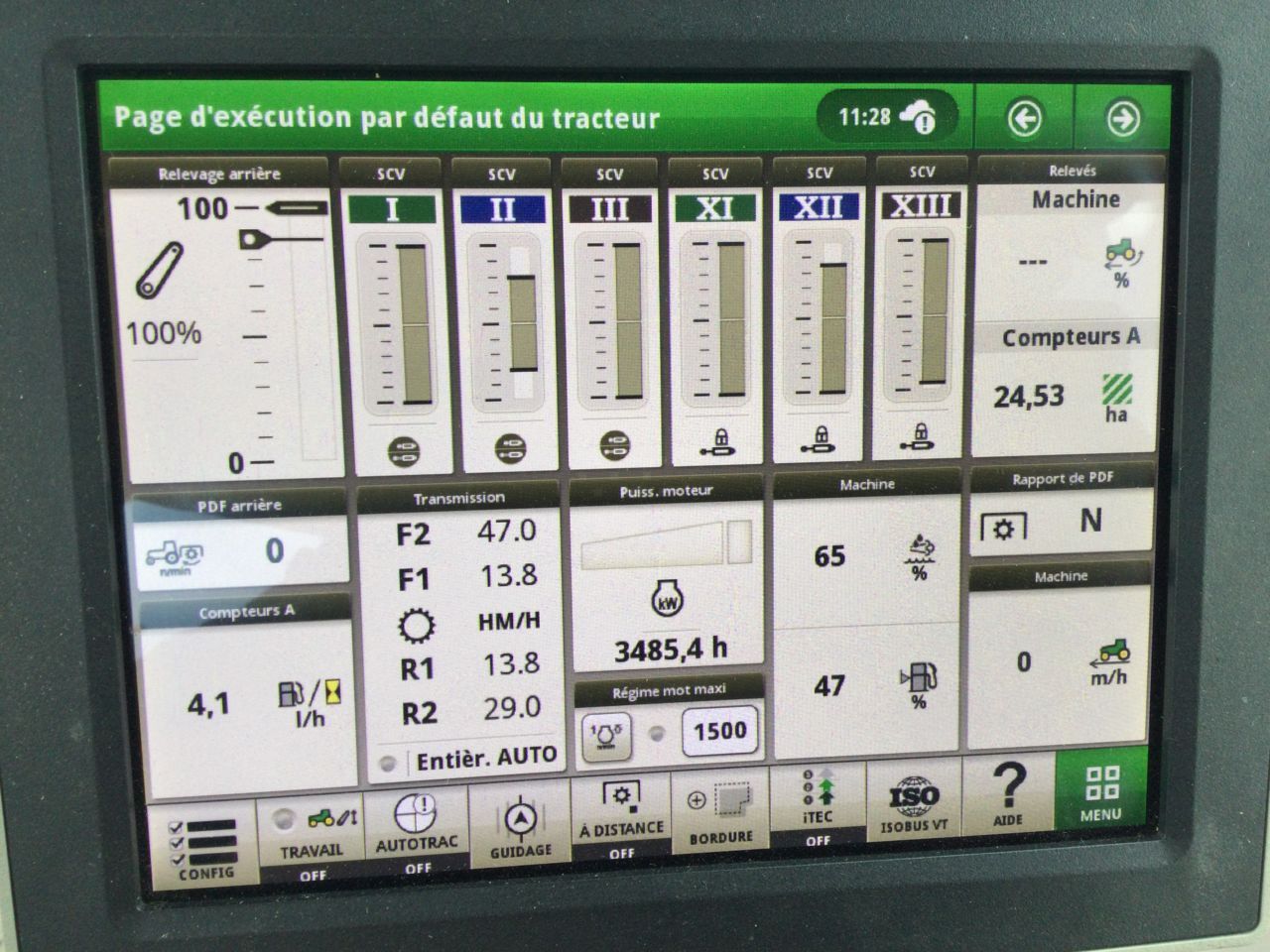This screenshot has width=1270, height=952.
Task: Tap the max engine speed icon button
Action: coord(607,736)
